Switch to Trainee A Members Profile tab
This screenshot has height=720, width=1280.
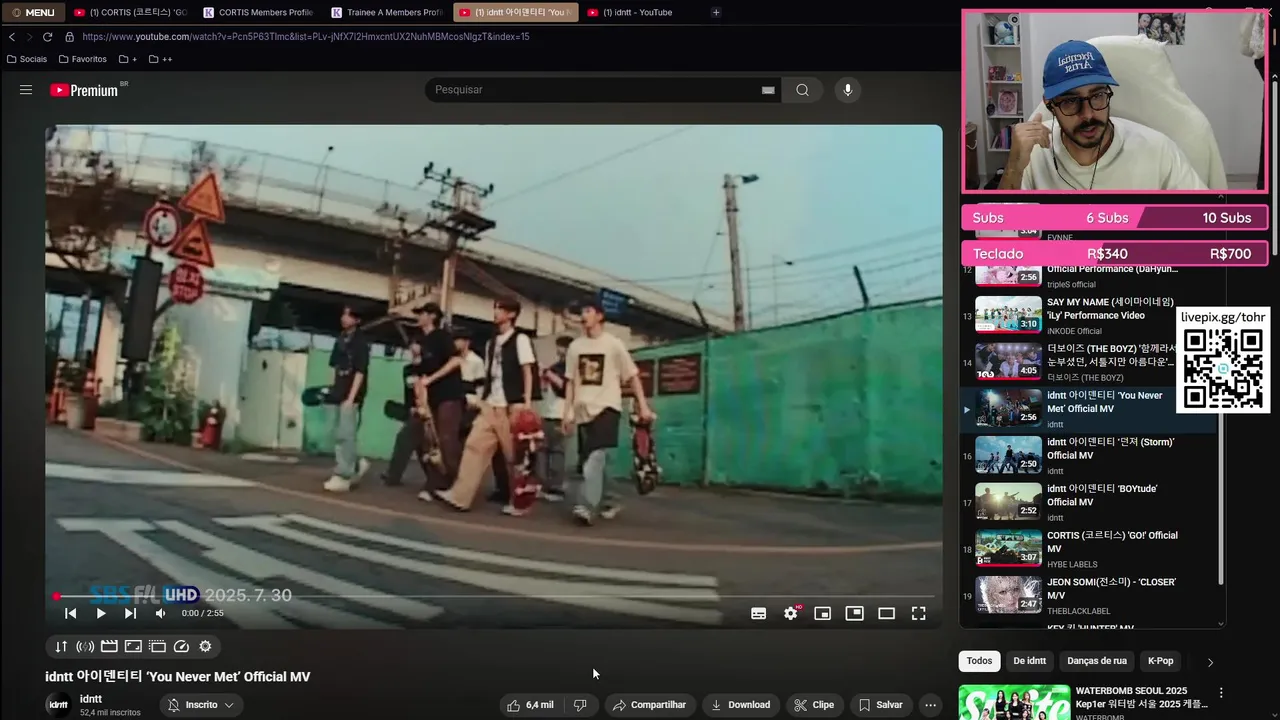pyautogui.click(x=387, y=12)
